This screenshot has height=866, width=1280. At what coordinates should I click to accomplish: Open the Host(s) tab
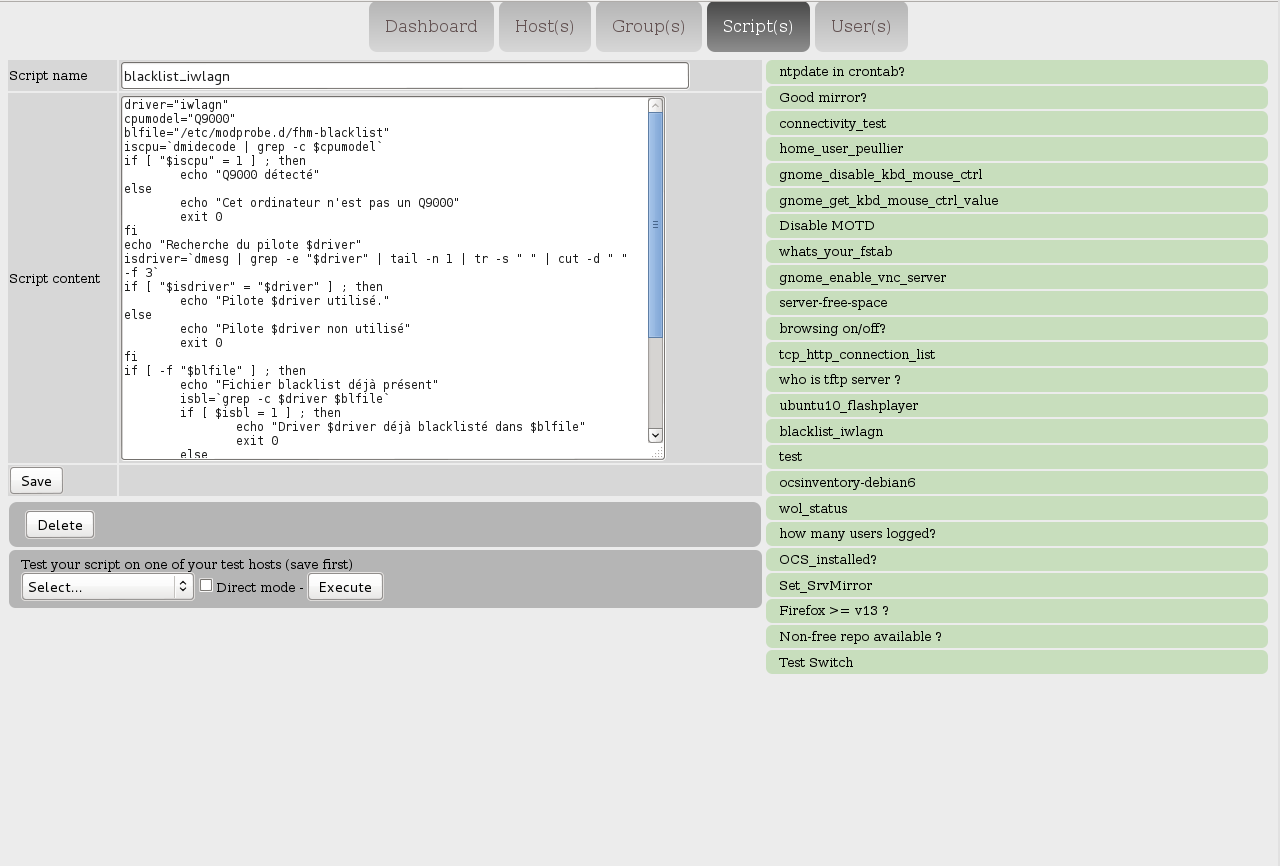tap(544, 26)
